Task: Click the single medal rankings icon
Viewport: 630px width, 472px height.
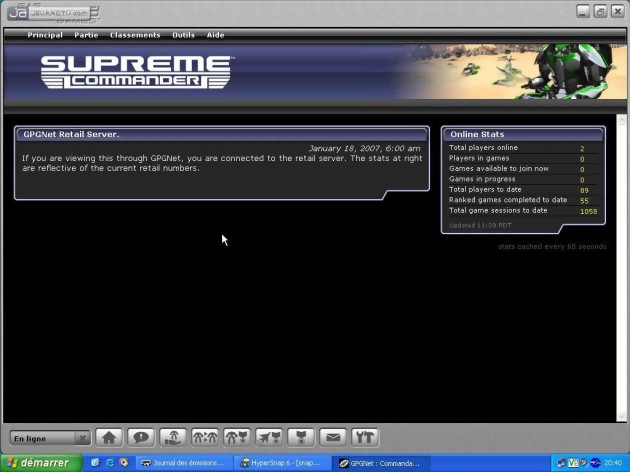Action: (x=301, y=437)
